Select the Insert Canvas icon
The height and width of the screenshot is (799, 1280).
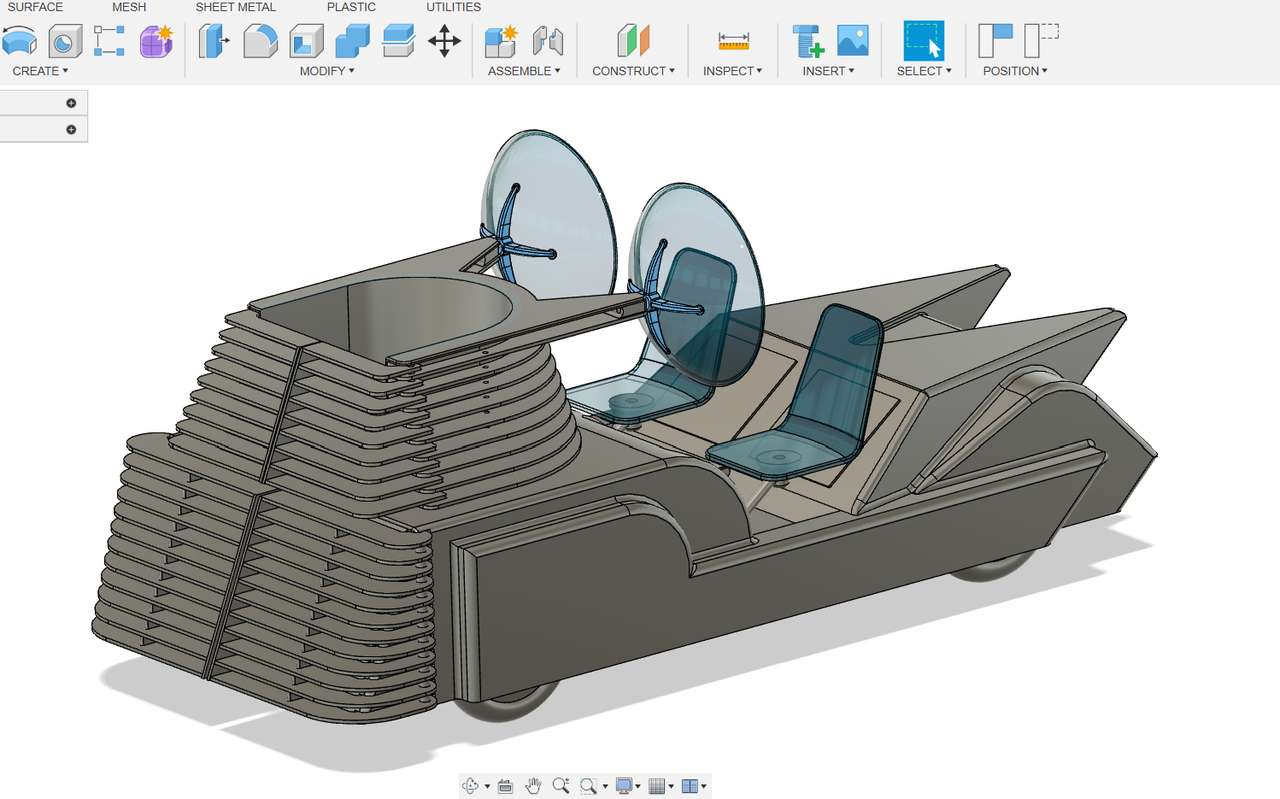851,42
